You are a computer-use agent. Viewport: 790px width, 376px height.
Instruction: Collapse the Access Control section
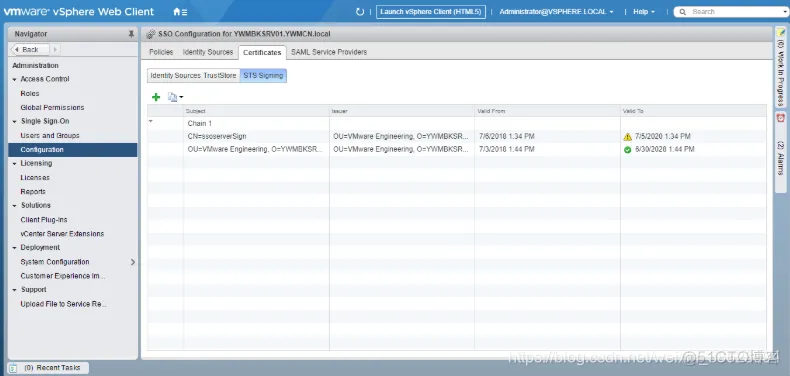tap(15, 80)
